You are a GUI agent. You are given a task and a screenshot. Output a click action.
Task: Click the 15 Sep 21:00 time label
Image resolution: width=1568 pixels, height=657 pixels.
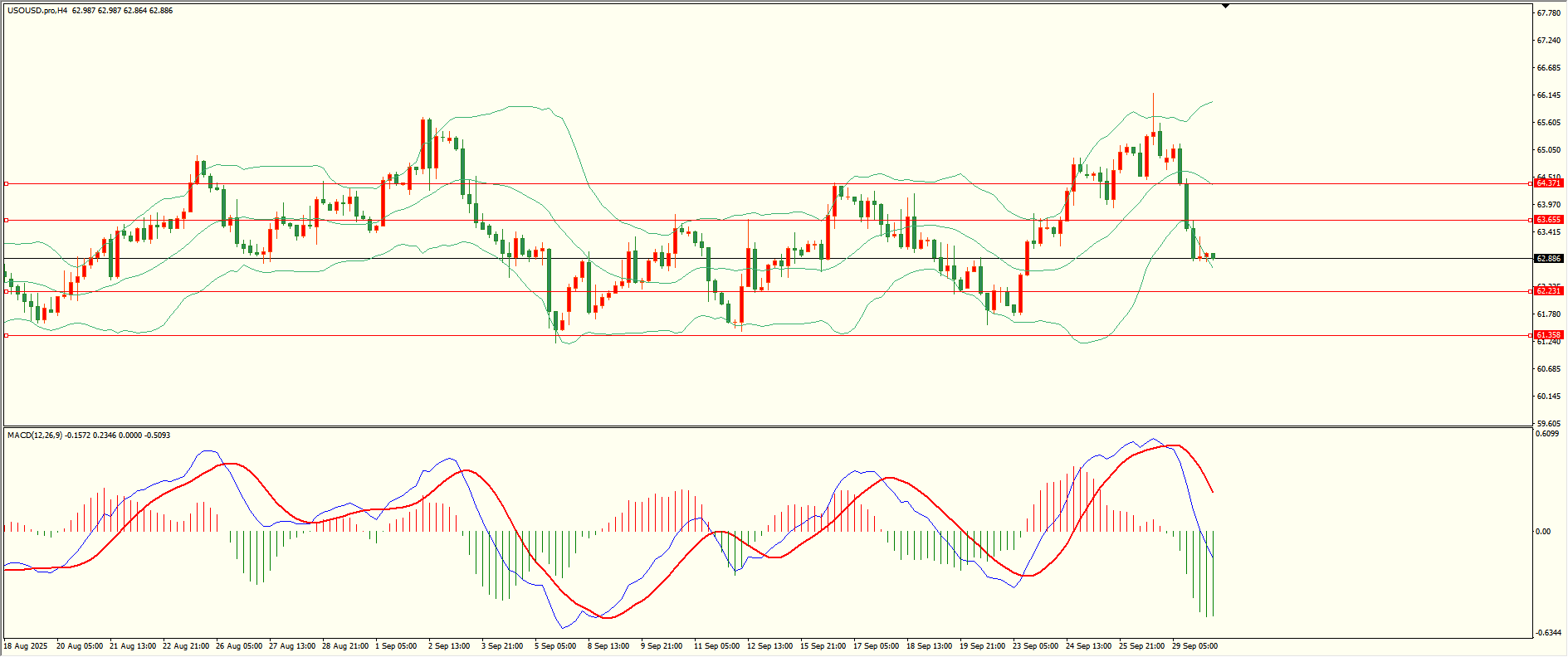pyautogui.click(x=822, y=646)
